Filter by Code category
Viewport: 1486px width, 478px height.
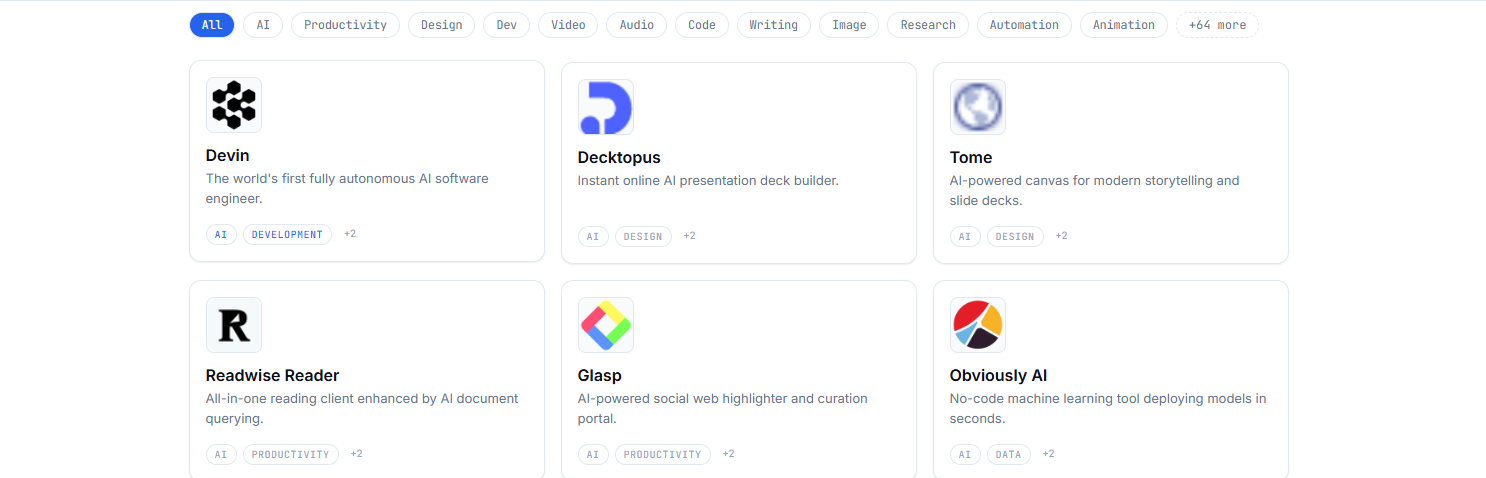(x=702, y=25)
